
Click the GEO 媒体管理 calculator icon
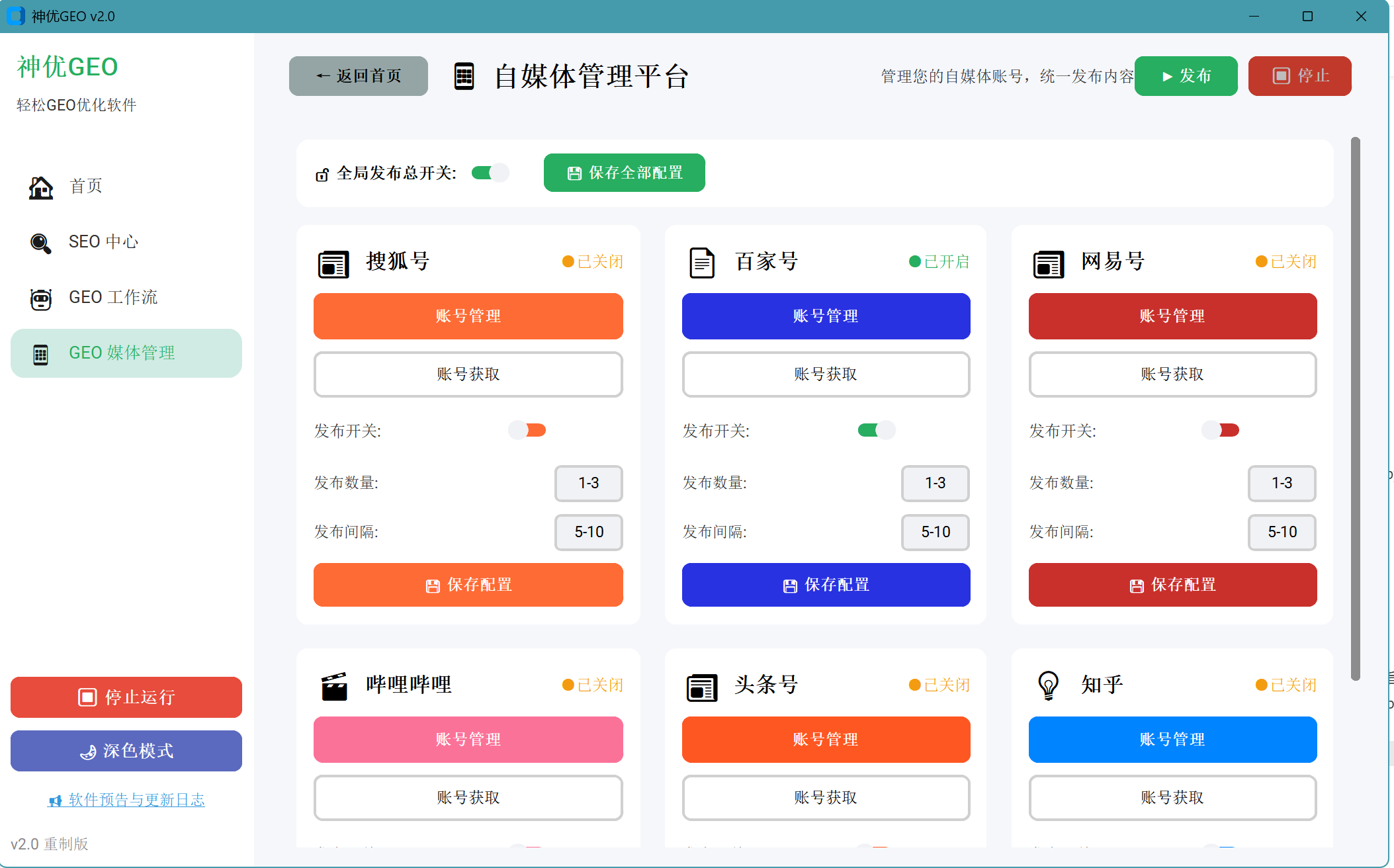pos(41,355)
